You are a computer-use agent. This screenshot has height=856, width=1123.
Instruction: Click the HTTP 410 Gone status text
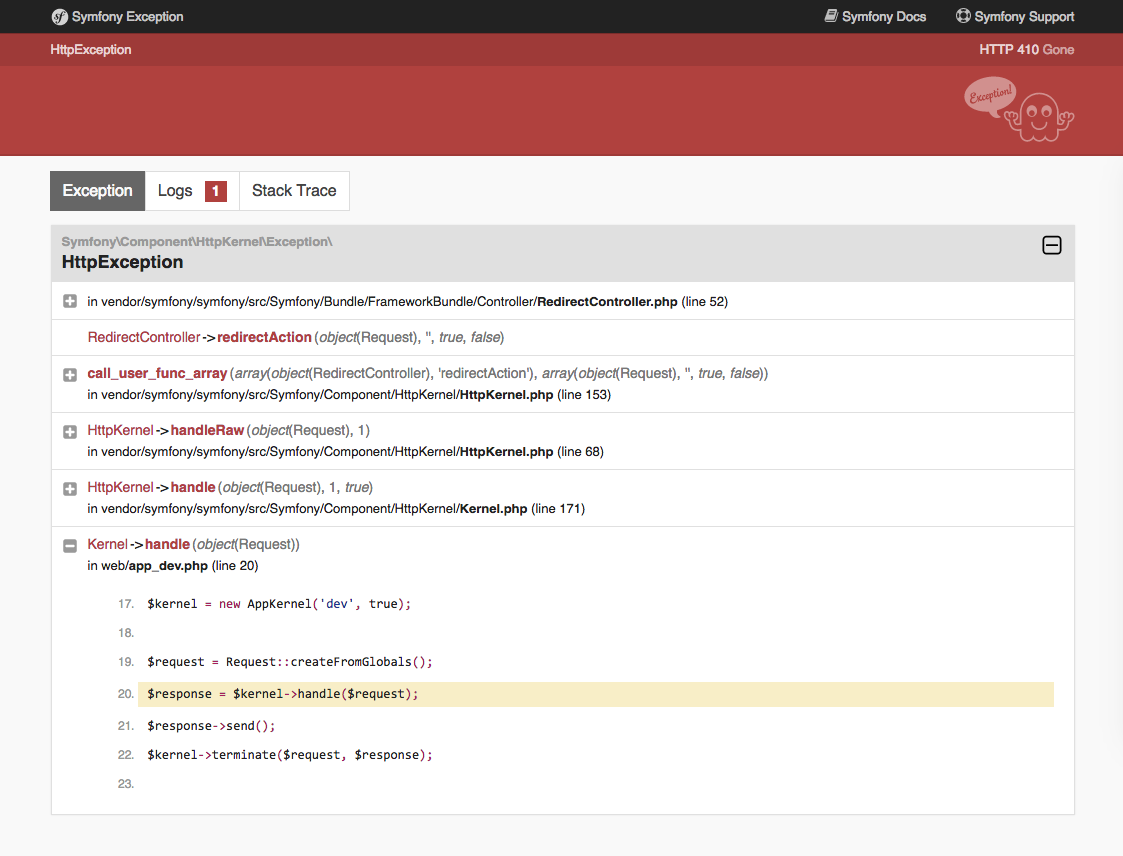[x=1026, y=49]
